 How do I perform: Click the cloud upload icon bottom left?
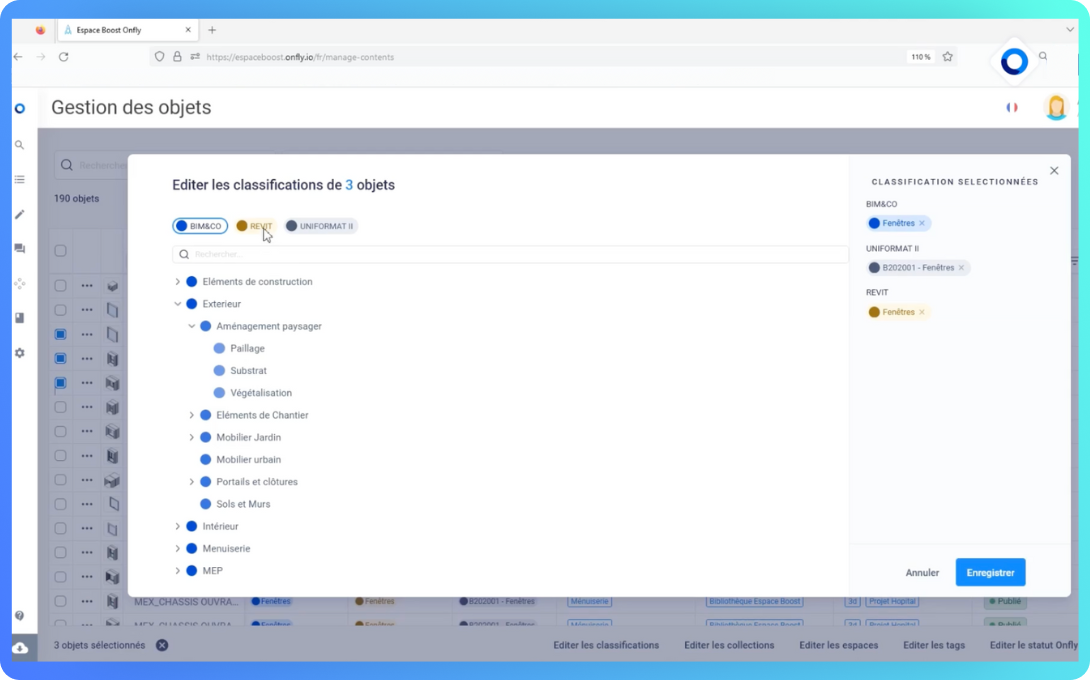20,647
